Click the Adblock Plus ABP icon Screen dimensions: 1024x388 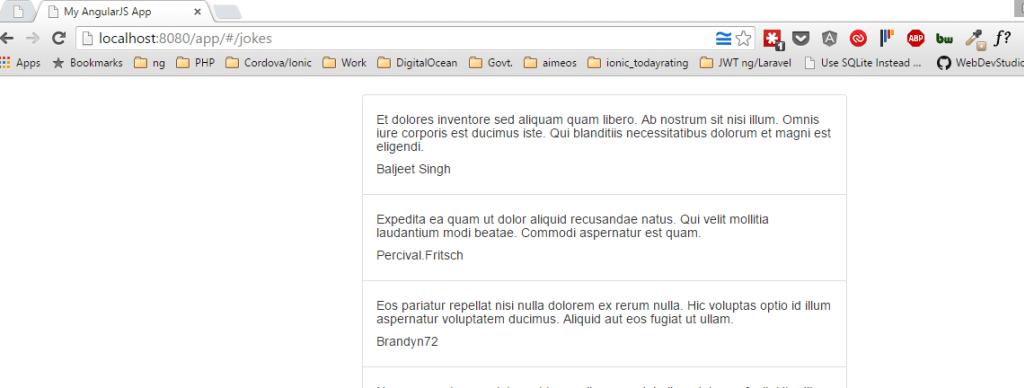[916, 39]
